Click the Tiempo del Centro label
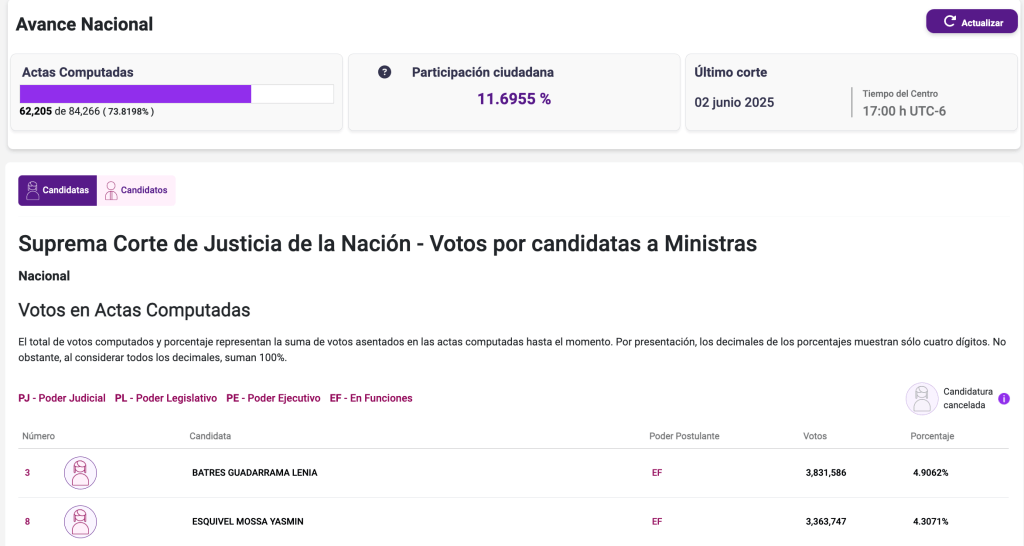 (900, 93)
